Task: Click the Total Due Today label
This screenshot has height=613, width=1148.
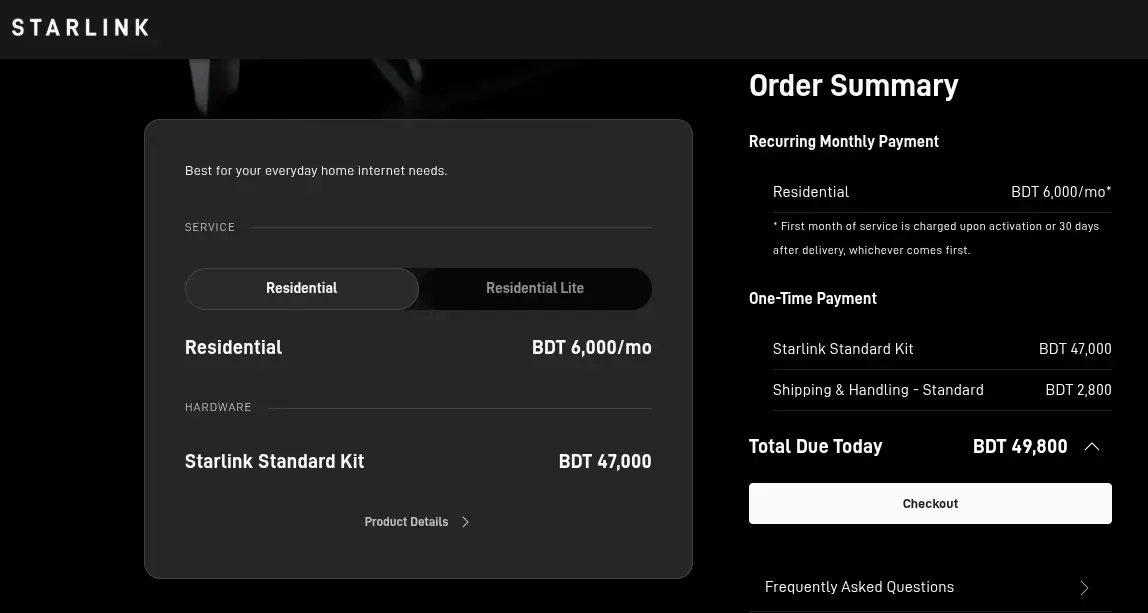Action: (x=816, y=446)
